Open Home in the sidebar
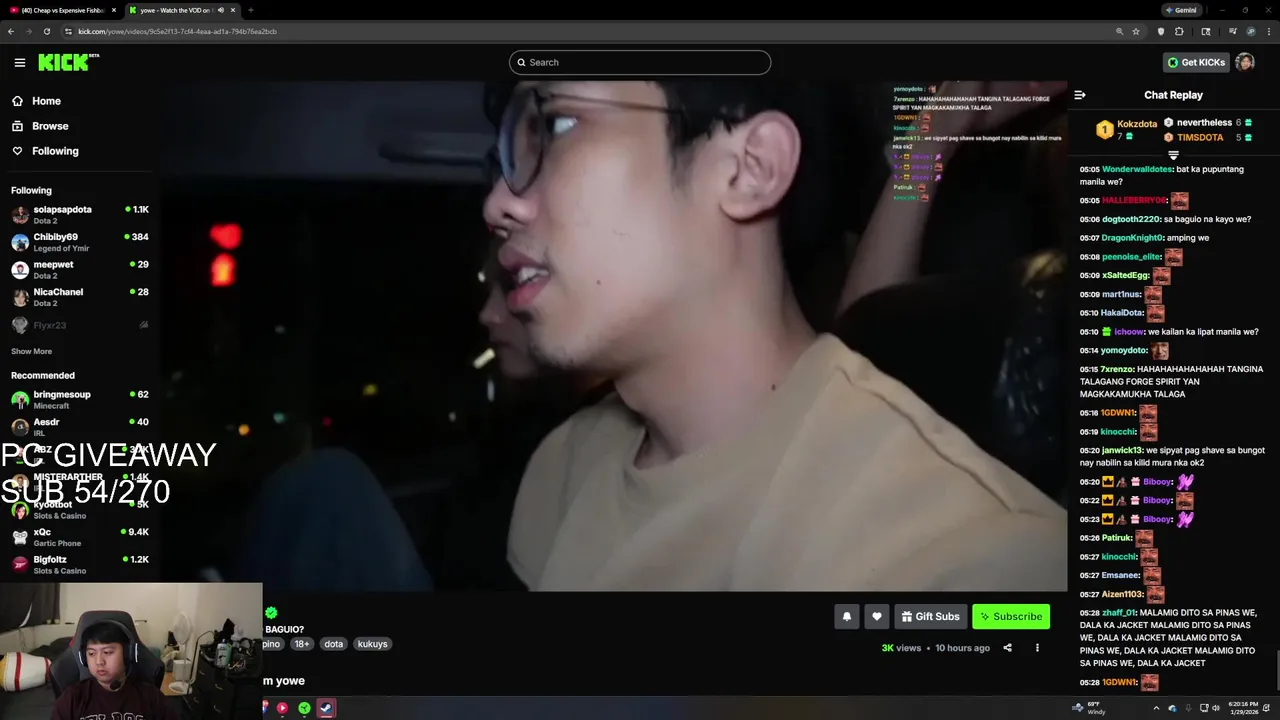Image resolution: width=1280 pixels, height=720 pixels. (46, 101)
